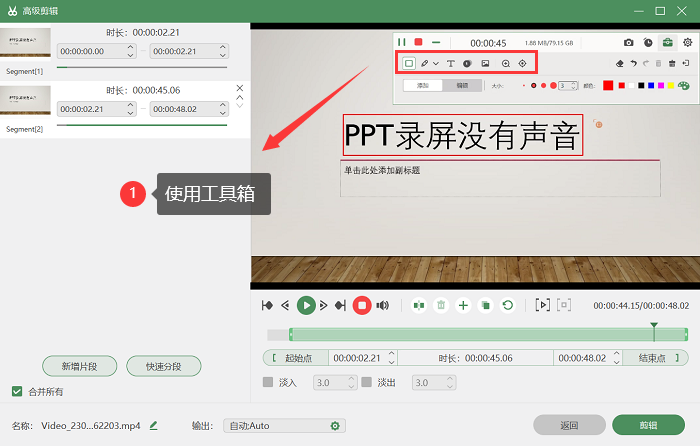Duplicate the current segment
The height and width of the screenshot is (446, 700).
tap(485, 305)
